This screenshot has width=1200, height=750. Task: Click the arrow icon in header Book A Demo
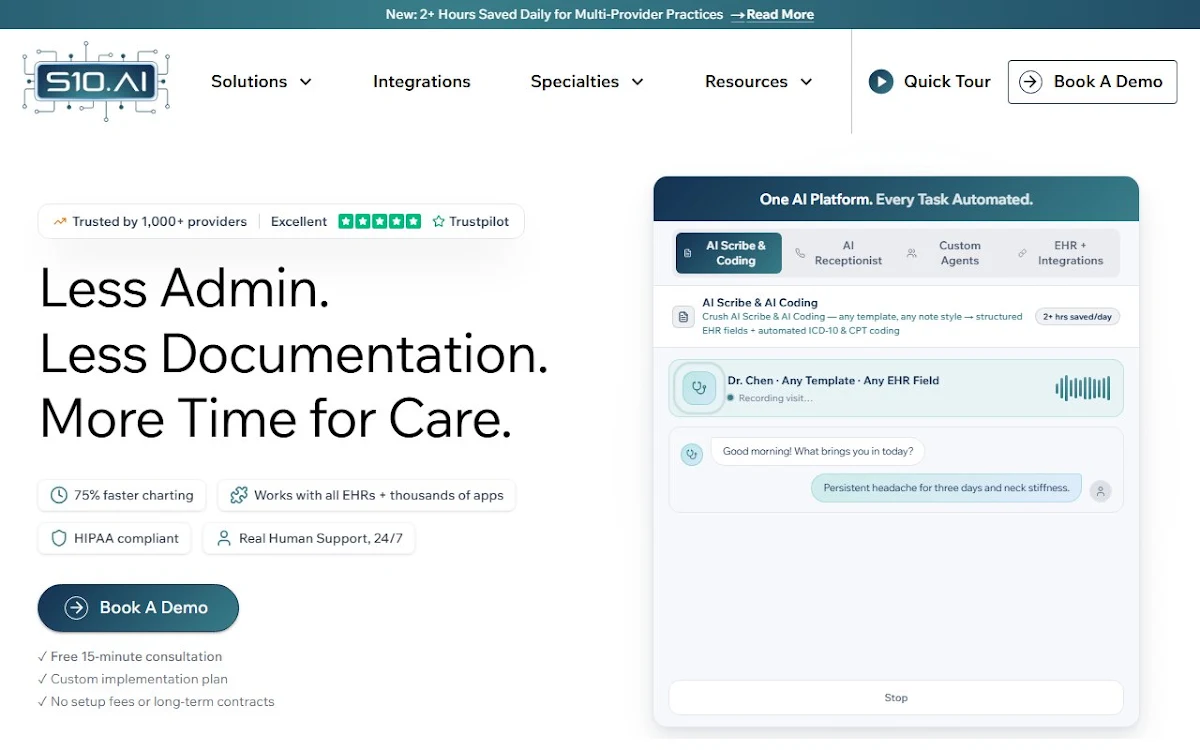coord(1031,82)
